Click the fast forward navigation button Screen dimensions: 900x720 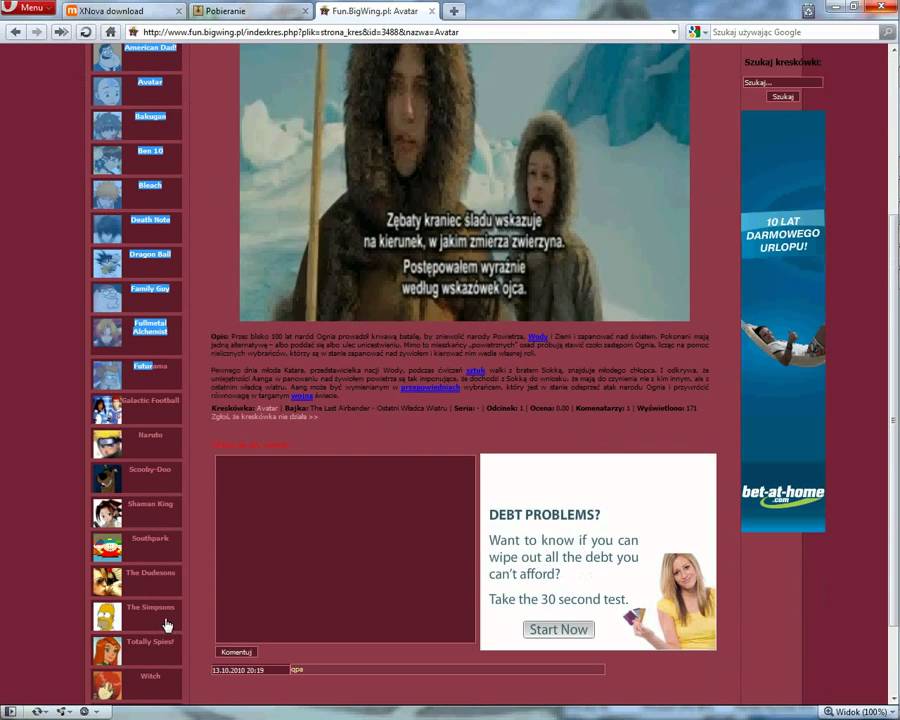pyautogui.click(x=61, y=32)
